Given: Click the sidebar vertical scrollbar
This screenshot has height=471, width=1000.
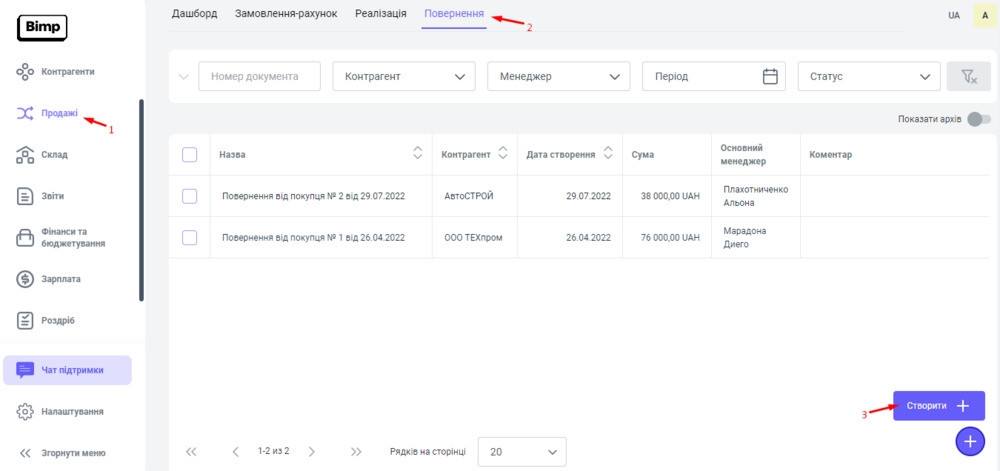Looking at the screenshot, I should point(141,200).
